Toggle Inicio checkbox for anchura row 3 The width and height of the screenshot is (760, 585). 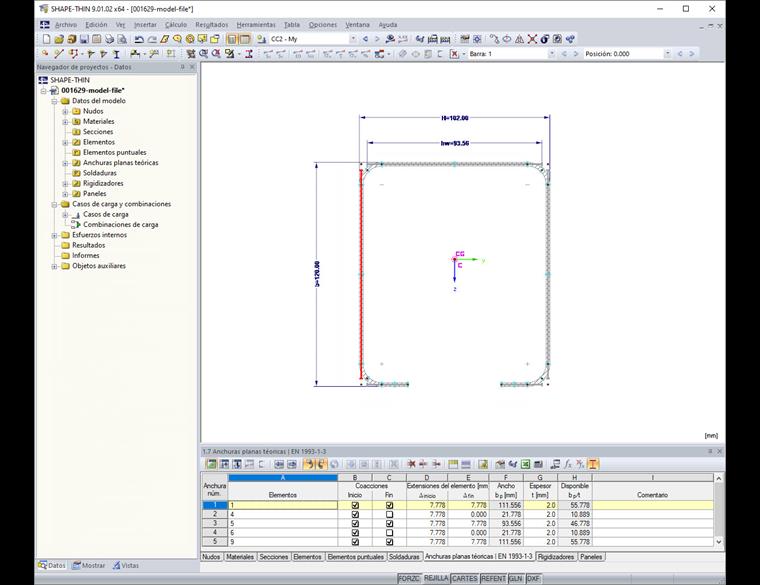coord(355,523)
